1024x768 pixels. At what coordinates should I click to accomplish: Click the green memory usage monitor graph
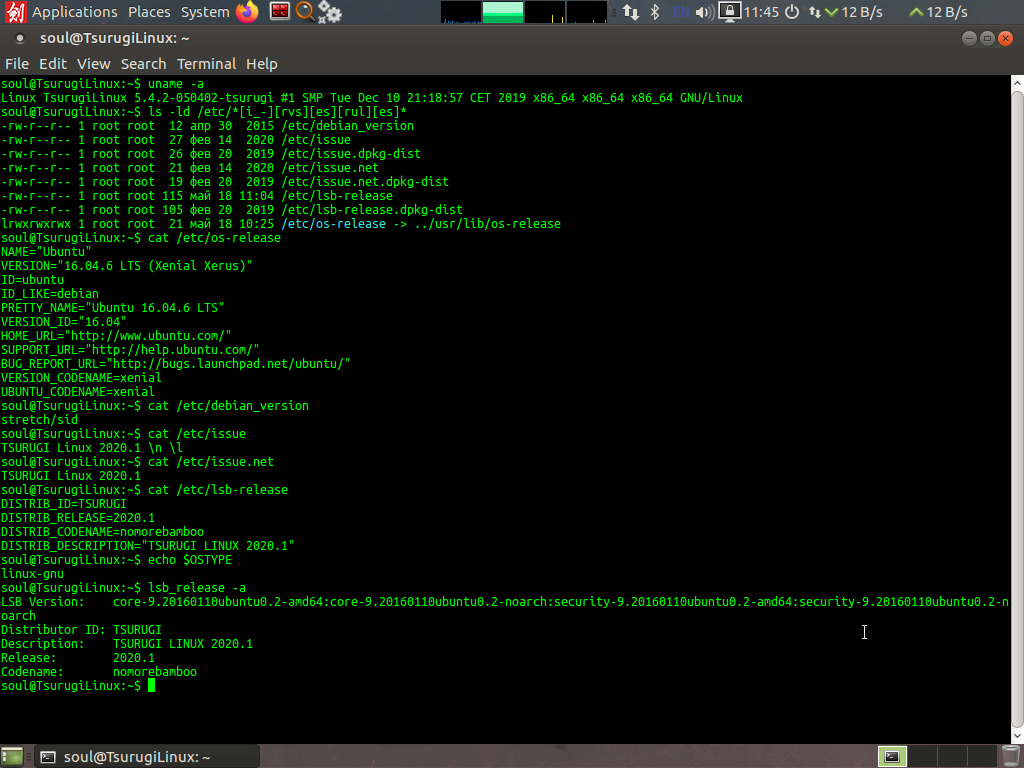[503, 12]
